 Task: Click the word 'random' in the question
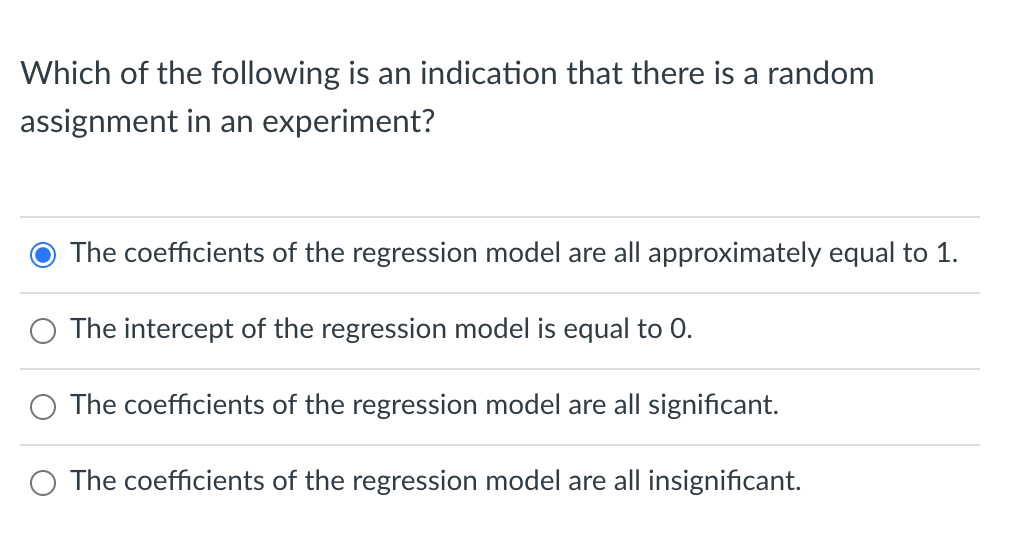pyautogui.click(x=820, y=73)
